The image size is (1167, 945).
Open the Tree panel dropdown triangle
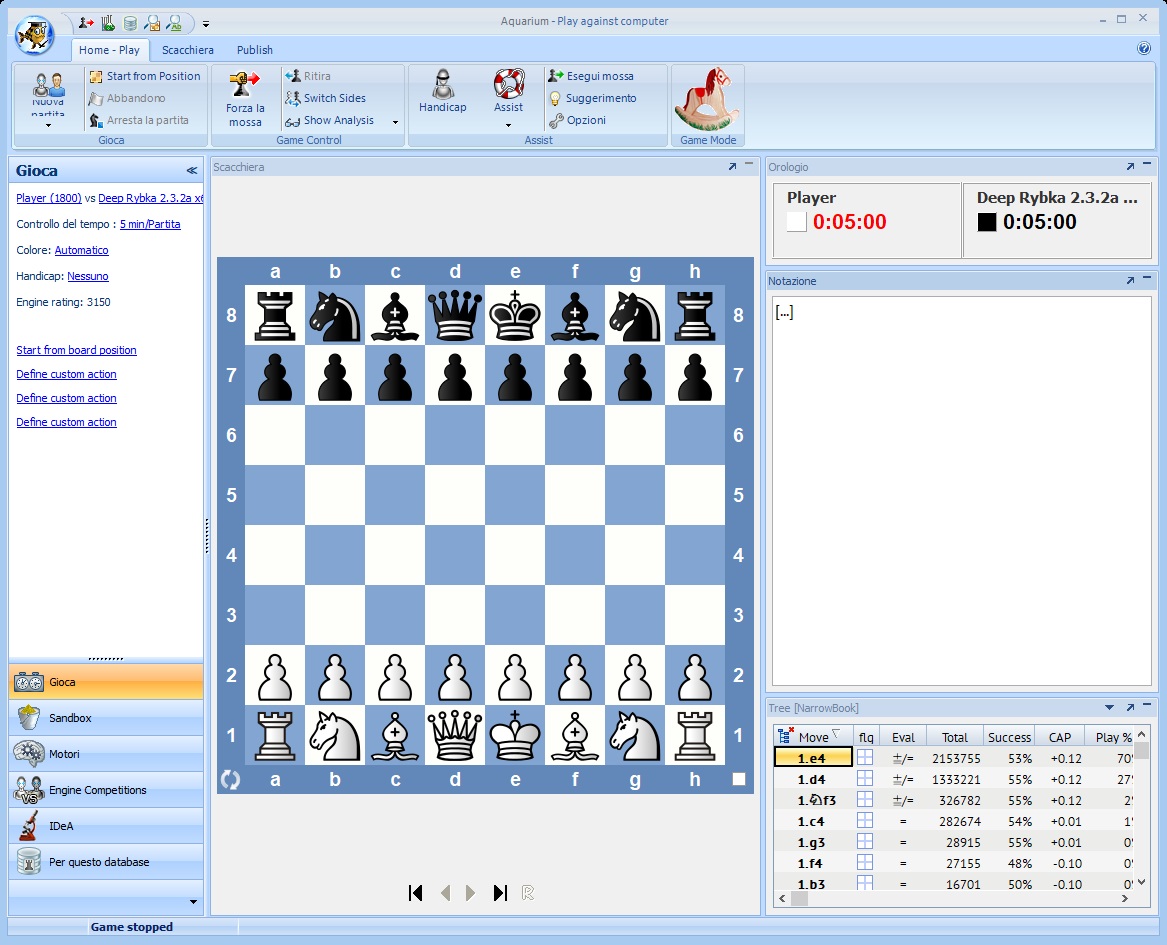pyautogui.click(x=1110, y=708)
